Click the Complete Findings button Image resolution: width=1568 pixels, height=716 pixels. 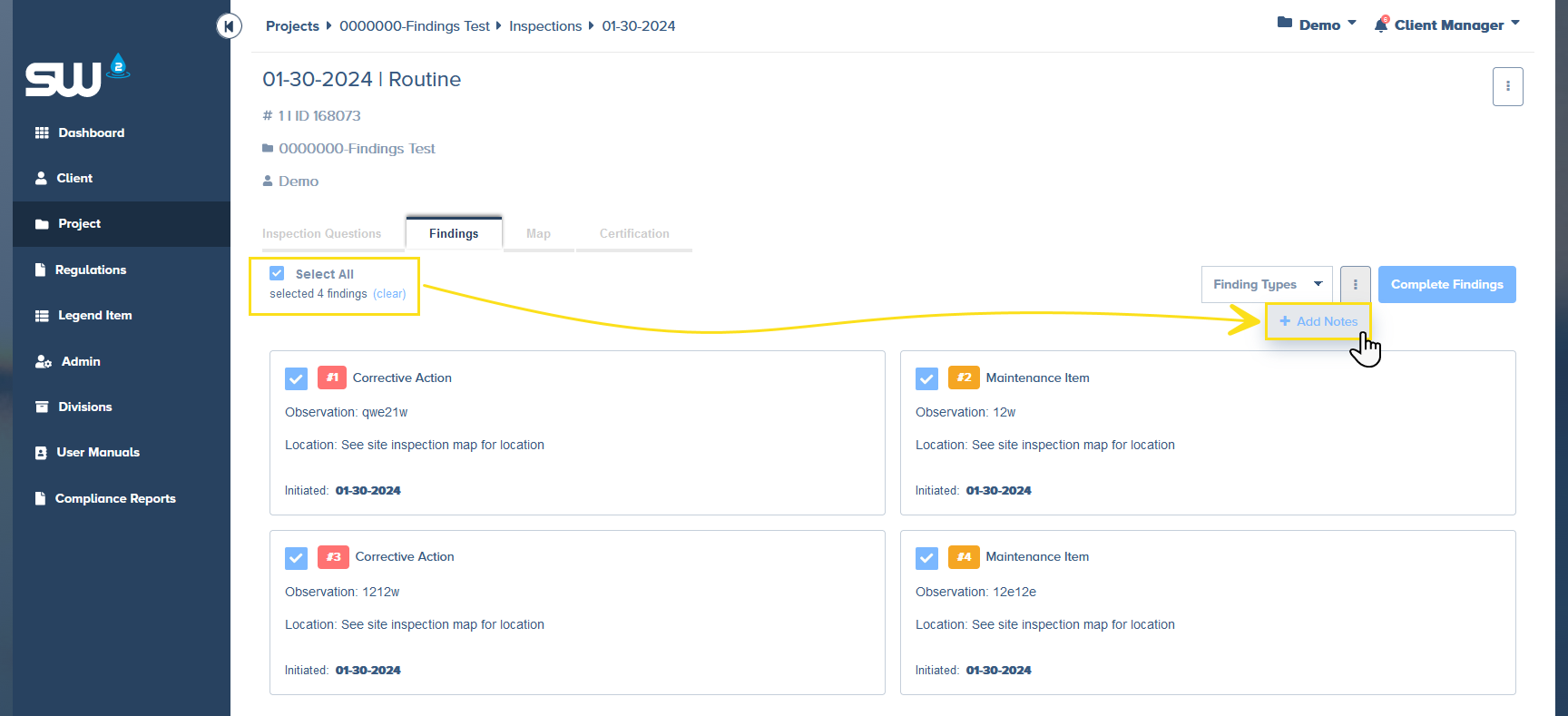coord(1446,285)
